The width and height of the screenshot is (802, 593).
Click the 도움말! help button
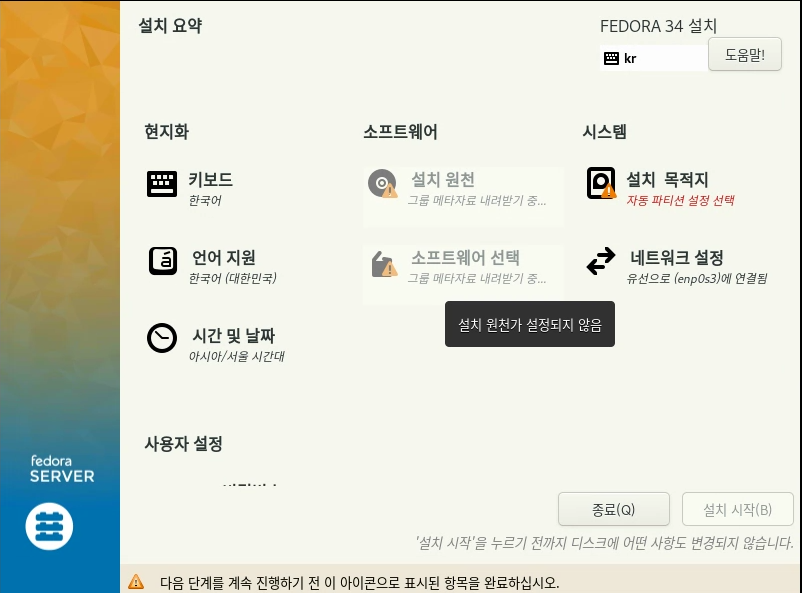(x=745, y=54)
